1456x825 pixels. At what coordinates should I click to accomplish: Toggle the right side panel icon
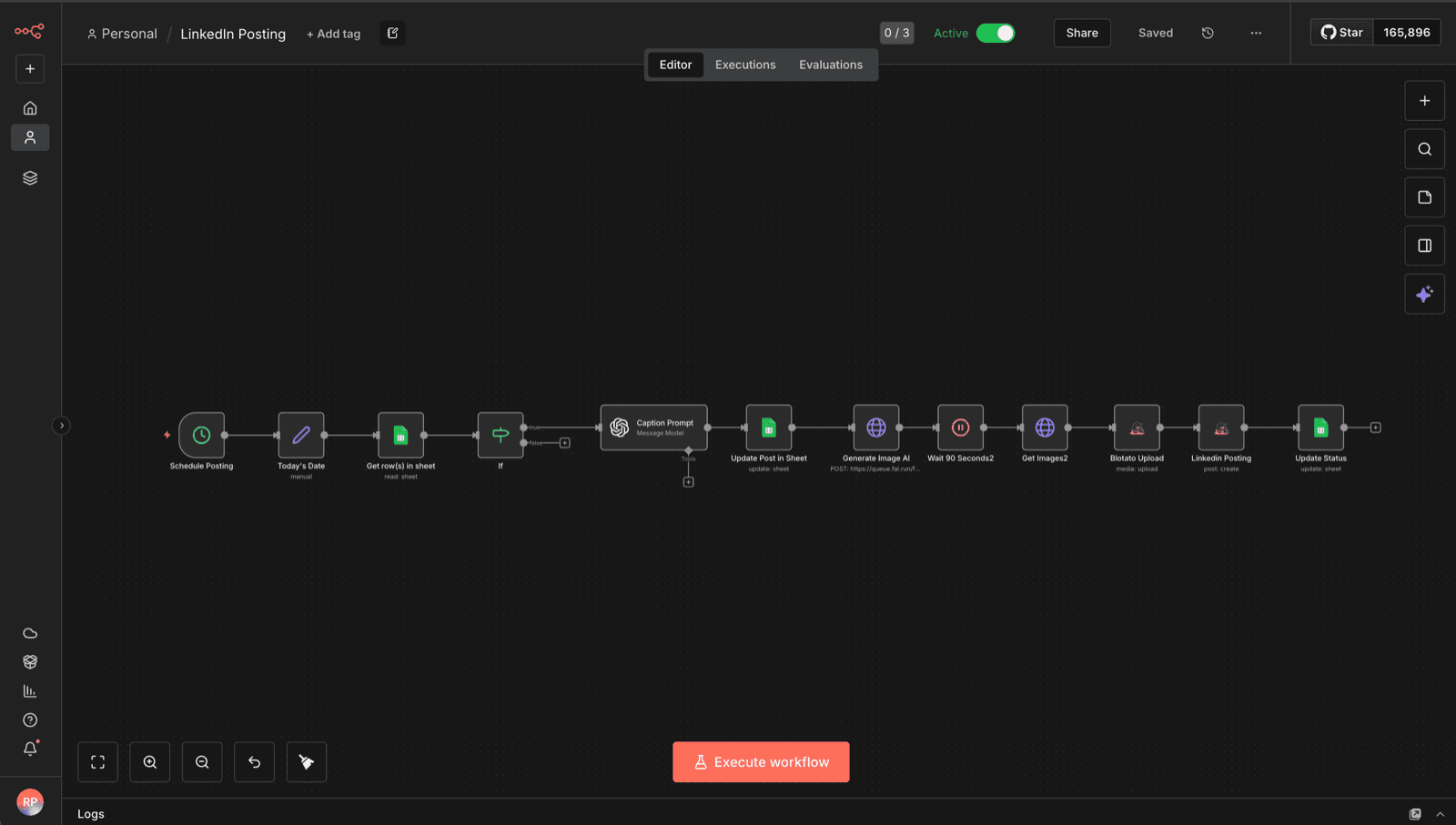(x=1424, y=246)
